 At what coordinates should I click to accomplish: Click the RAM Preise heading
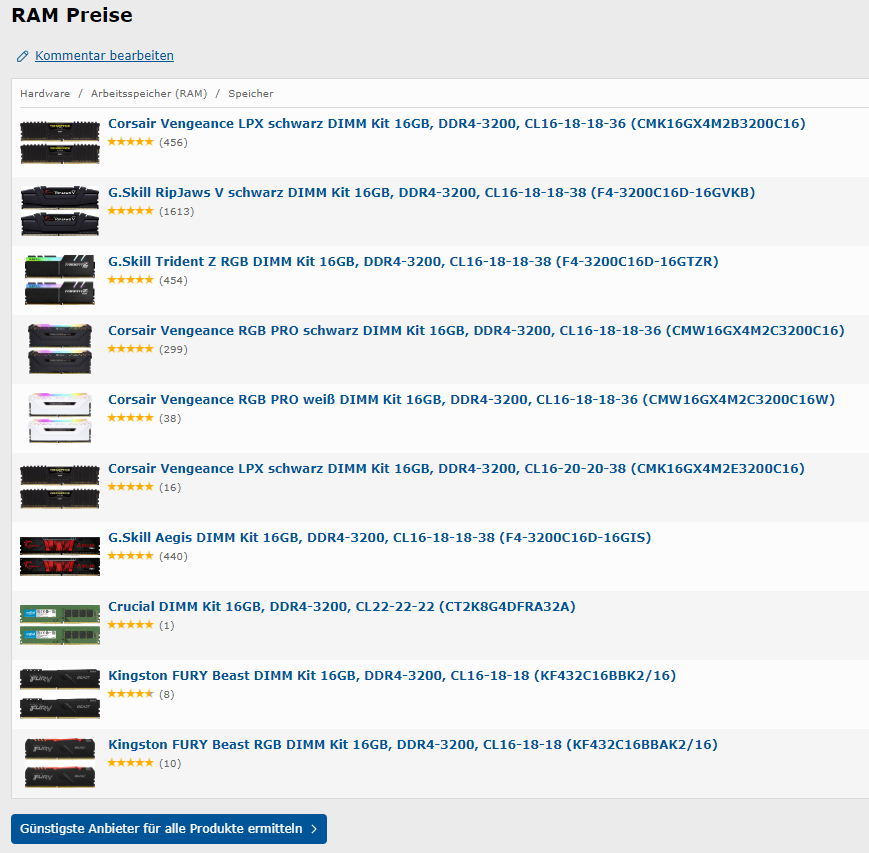coord(72,15)
